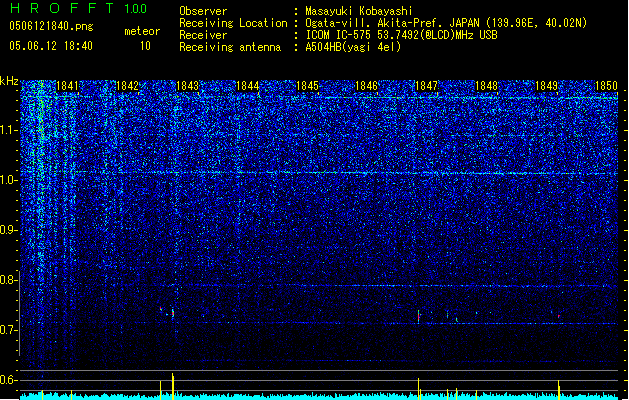The height and width of the screenshot is (400, 629).
Task: Select the Ogata-vill. Akita-Pref. JAPAN location text
Action: (446, 23)
